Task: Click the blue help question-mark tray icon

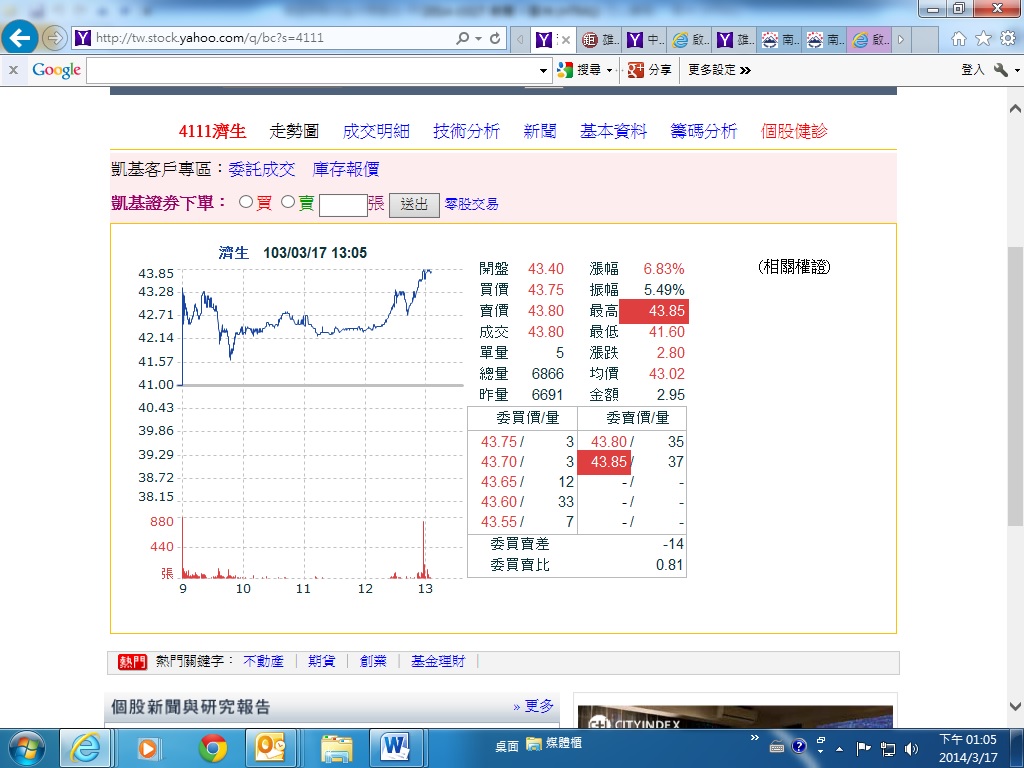Action: point(799,746)
